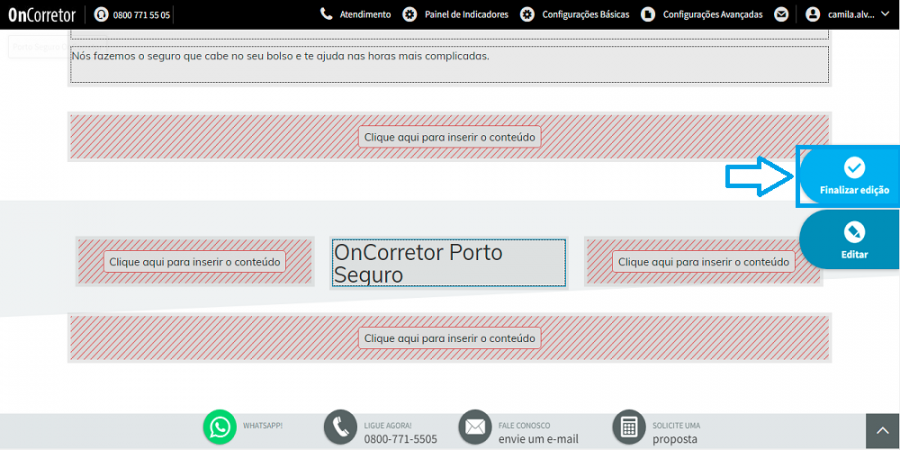Expand the account dropdown chevron
Viewport: 900px width, 450px height.
coord(884,15)
